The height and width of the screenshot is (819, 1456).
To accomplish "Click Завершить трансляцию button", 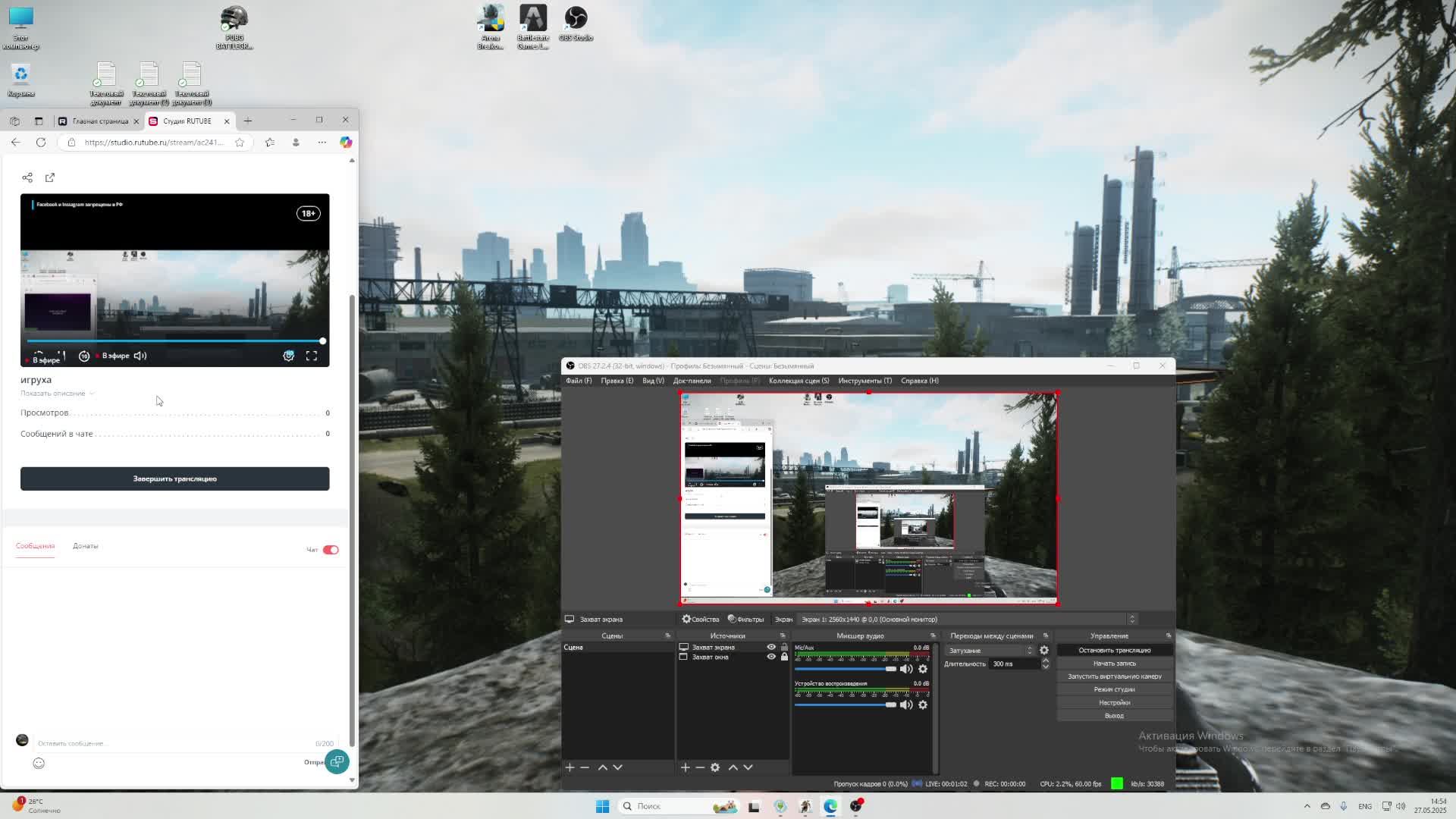I will pos(174,479).
